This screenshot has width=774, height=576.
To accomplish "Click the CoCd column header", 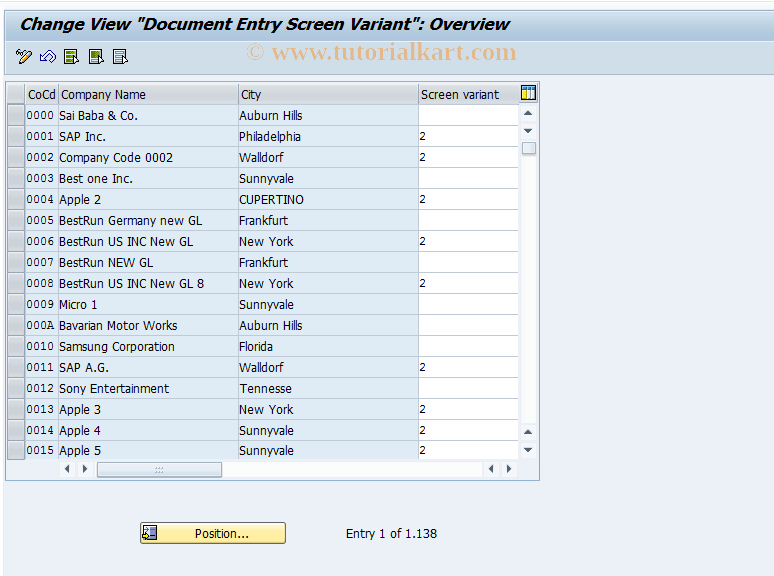I will [42, 94].
